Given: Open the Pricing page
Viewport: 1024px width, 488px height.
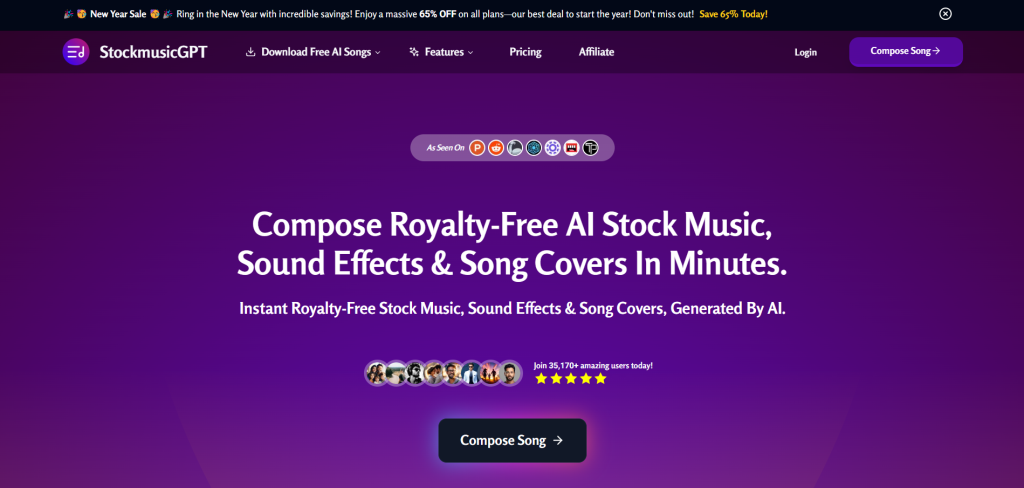Looking at the screenshot, I should tap(525, 52).
